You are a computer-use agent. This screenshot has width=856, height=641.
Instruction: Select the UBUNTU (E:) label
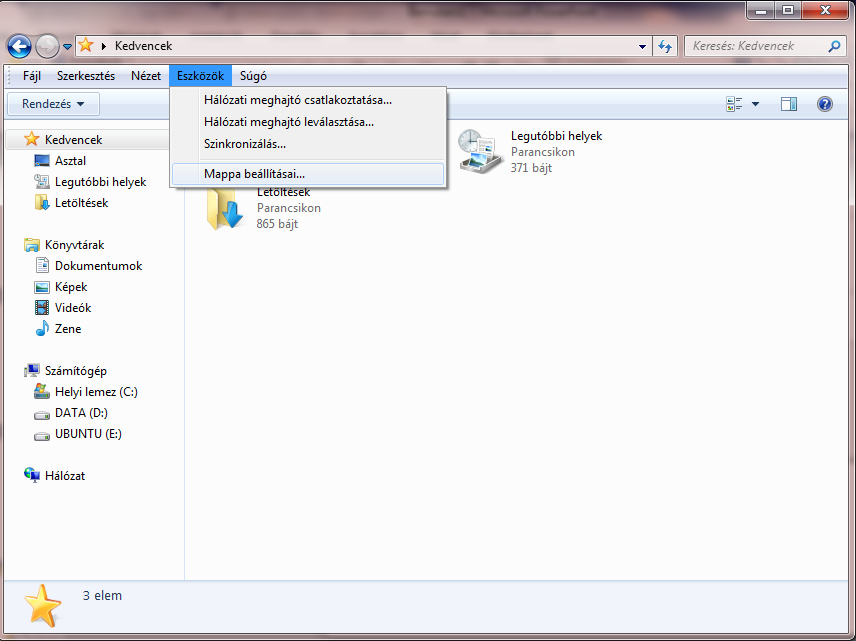pyautogui.click(x=88, y=434)
